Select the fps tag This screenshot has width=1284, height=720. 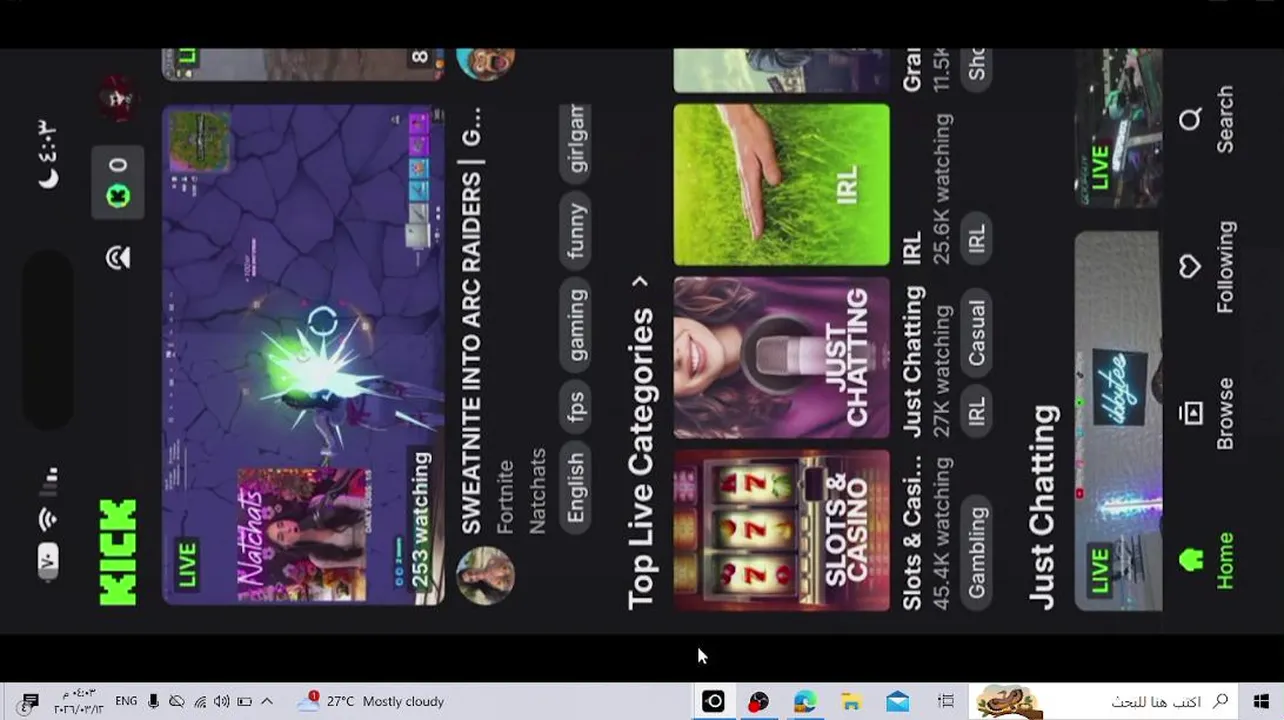click(575, 406)
